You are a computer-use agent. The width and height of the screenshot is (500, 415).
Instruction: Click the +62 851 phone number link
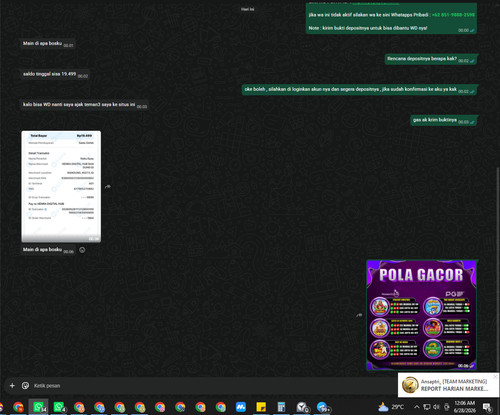(453, 15)
